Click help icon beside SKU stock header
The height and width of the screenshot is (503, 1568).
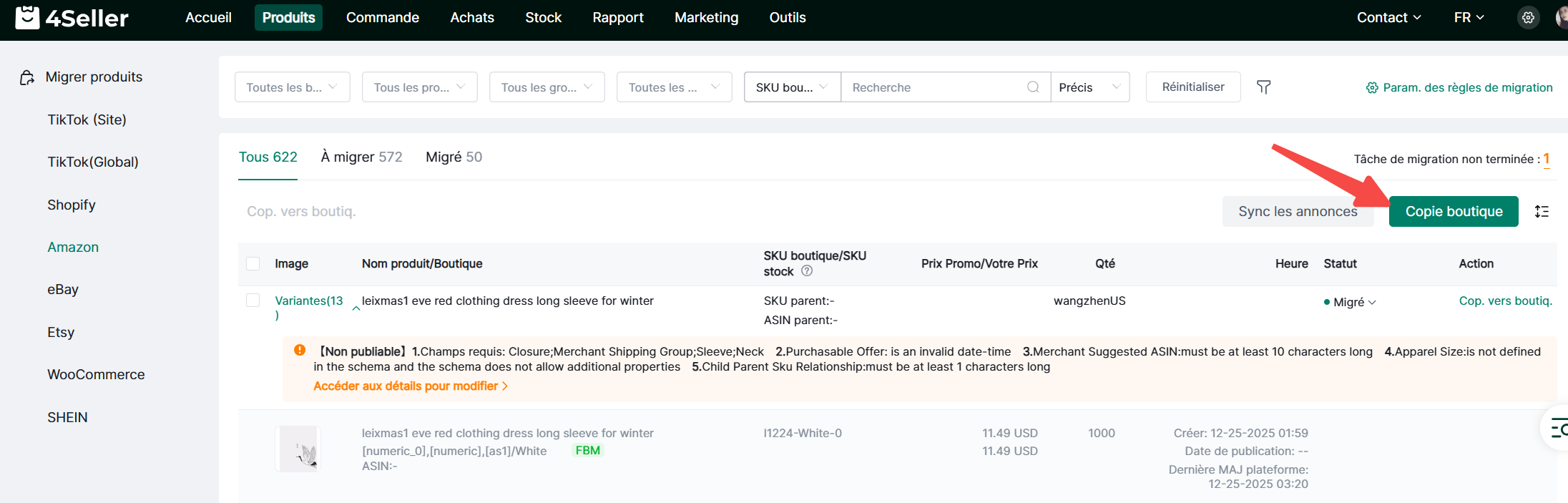(807, 271)
